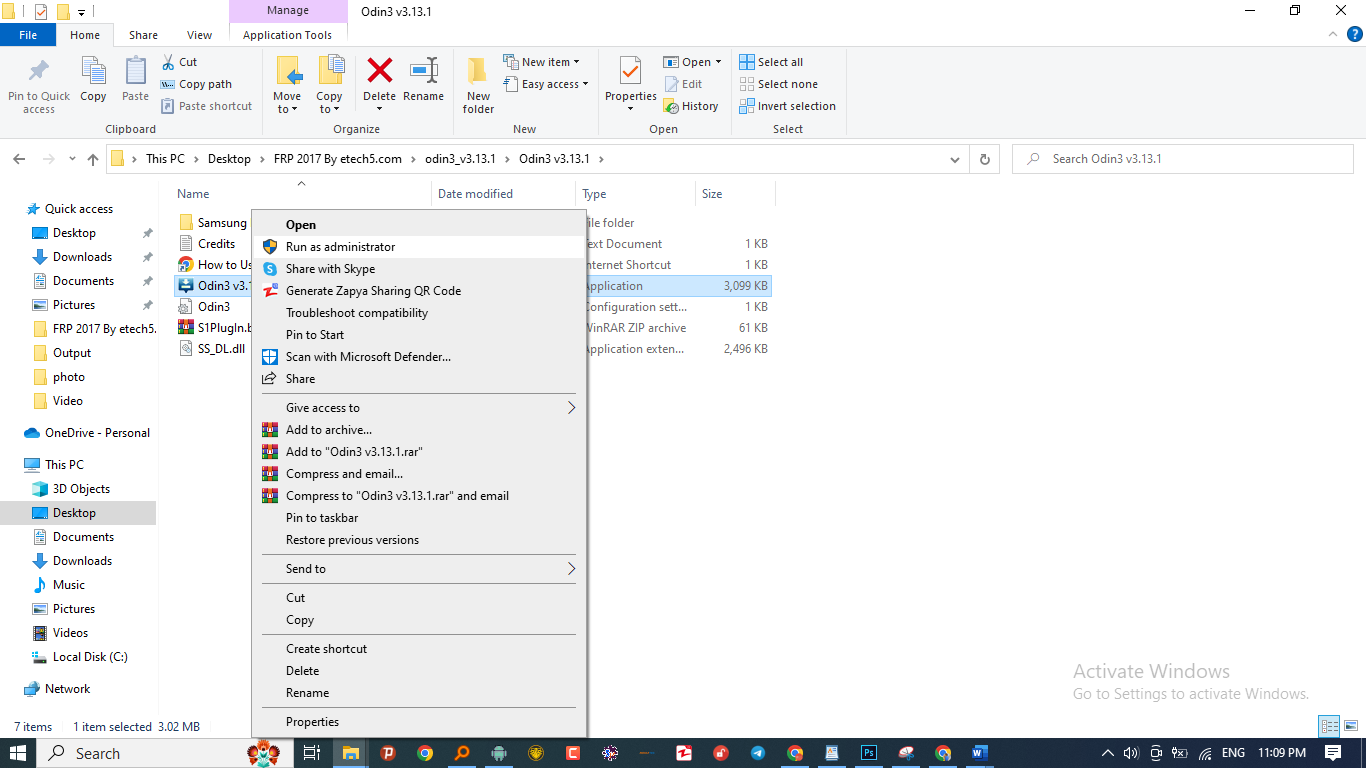
Task: Choose Pin to taskbar from context menu
Action: pyautogui.click(x=419, y=518)
